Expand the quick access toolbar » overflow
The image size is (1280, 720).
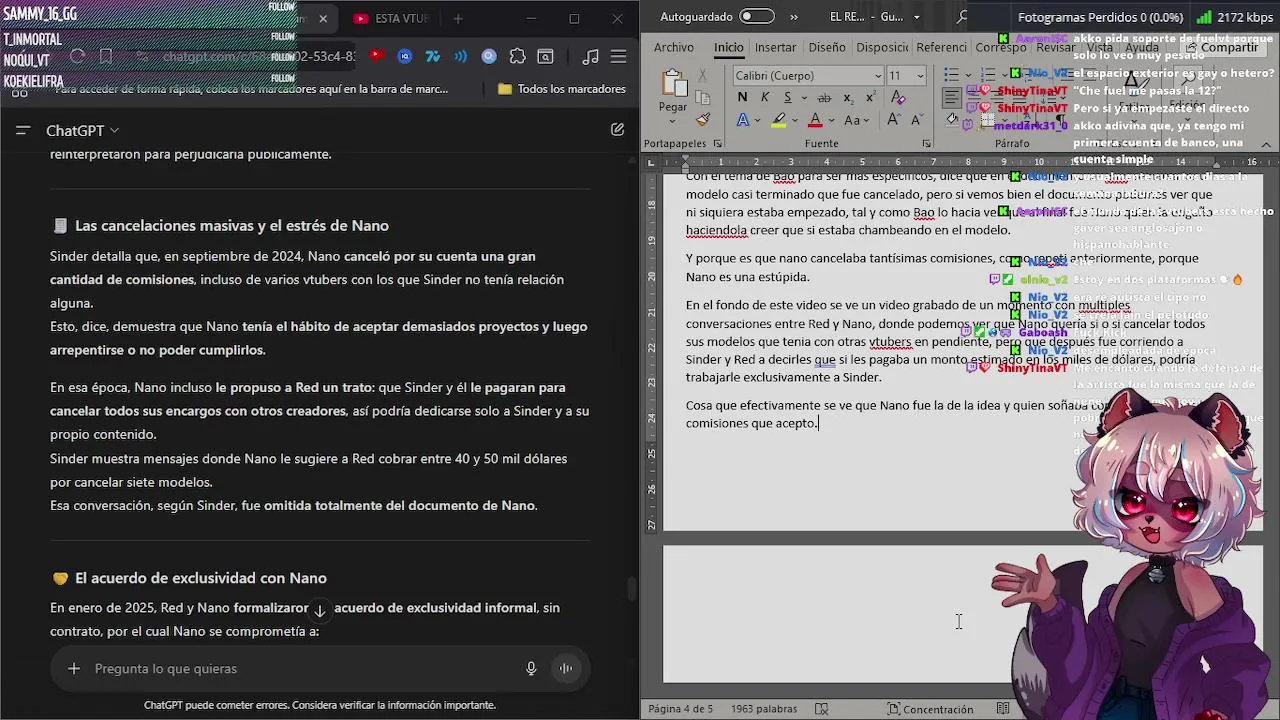[794, 17]
